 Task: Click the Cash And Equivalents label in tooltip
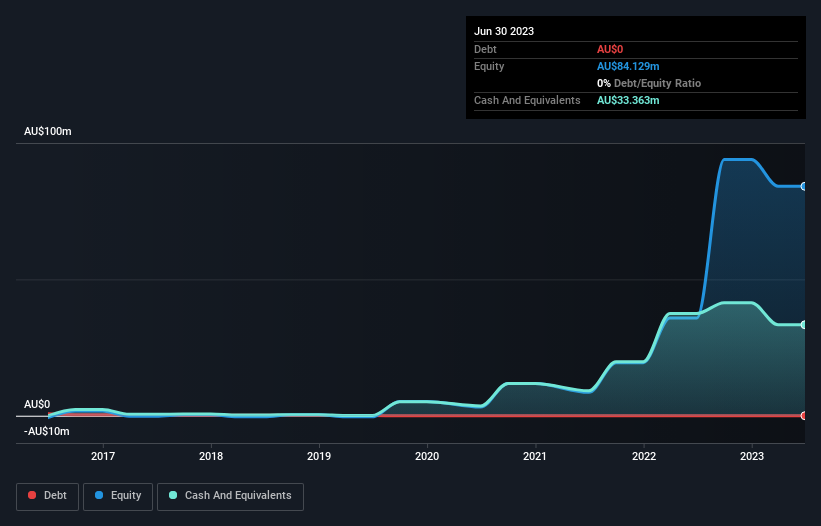click(527, 100)
